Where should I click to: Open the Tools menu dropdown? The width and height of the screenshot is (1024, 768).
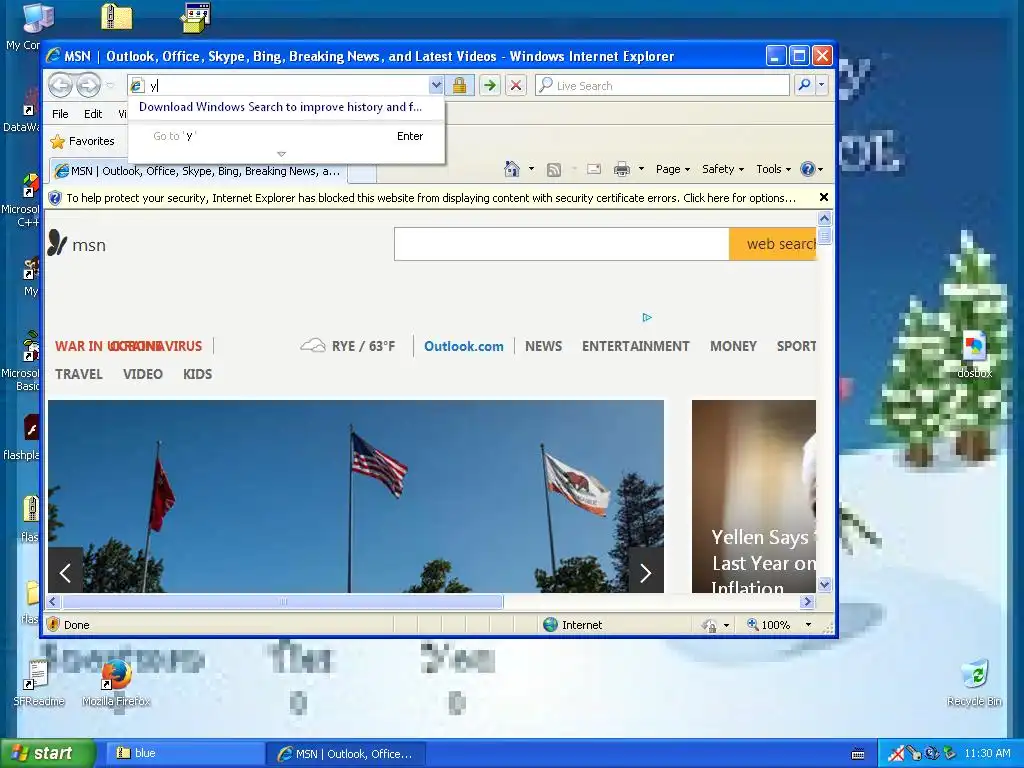click(773, 169)
